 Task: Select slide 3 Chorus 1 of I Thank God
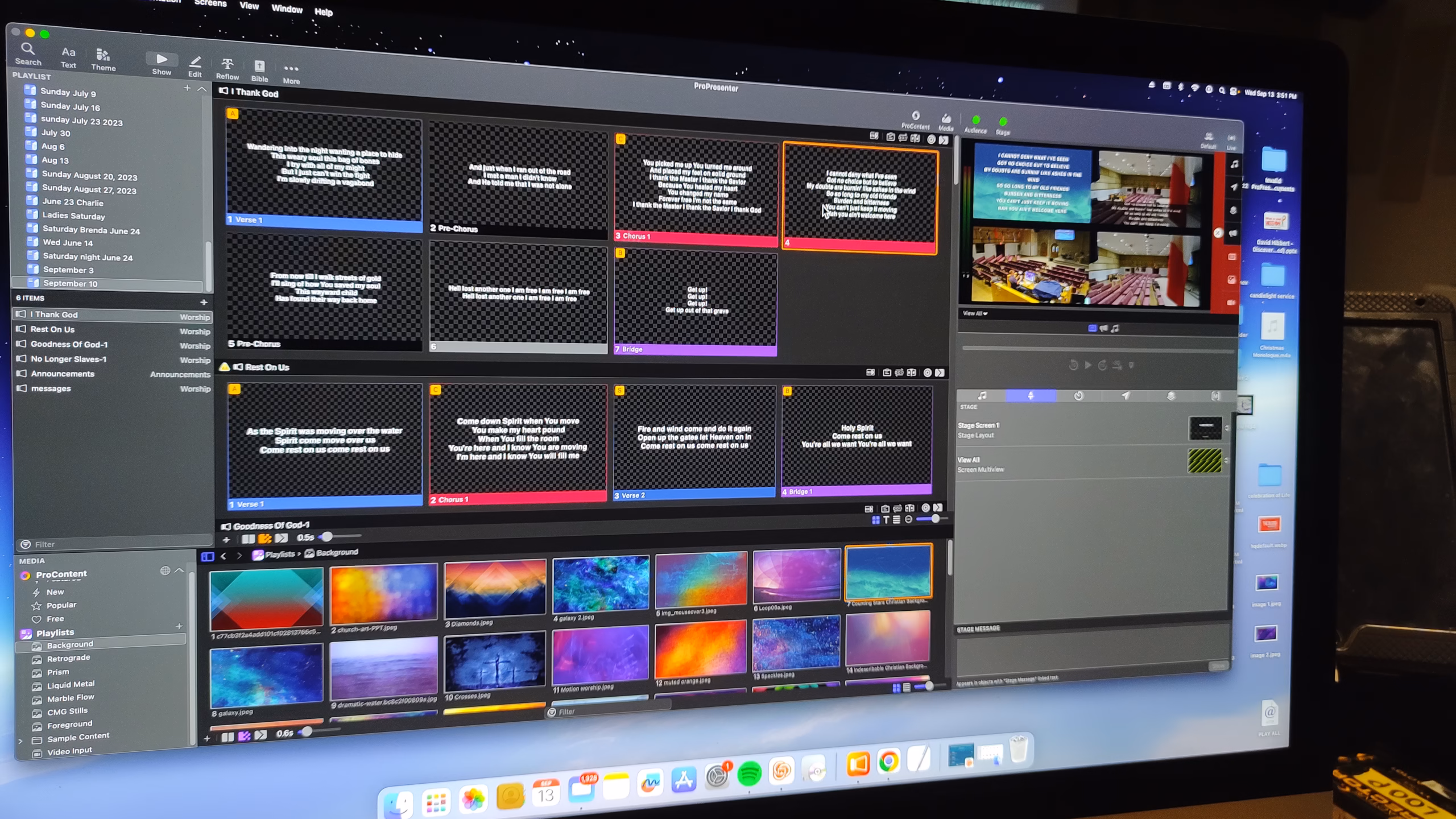pos(696,190)
